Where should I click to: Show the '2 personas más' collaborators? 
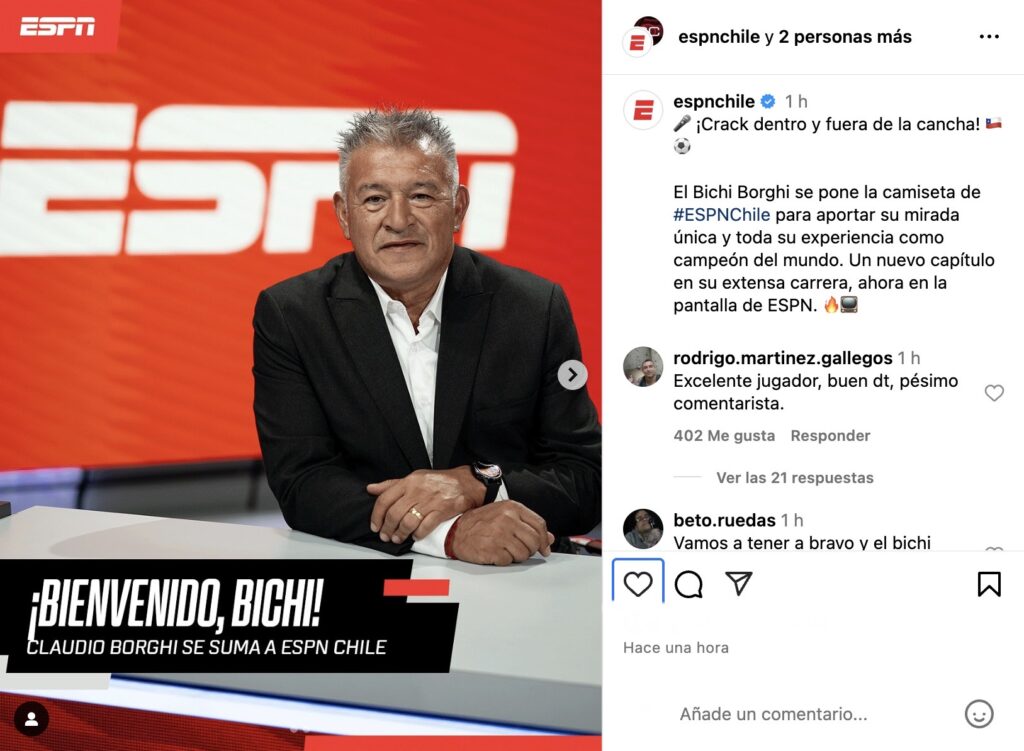click(845, 37)
